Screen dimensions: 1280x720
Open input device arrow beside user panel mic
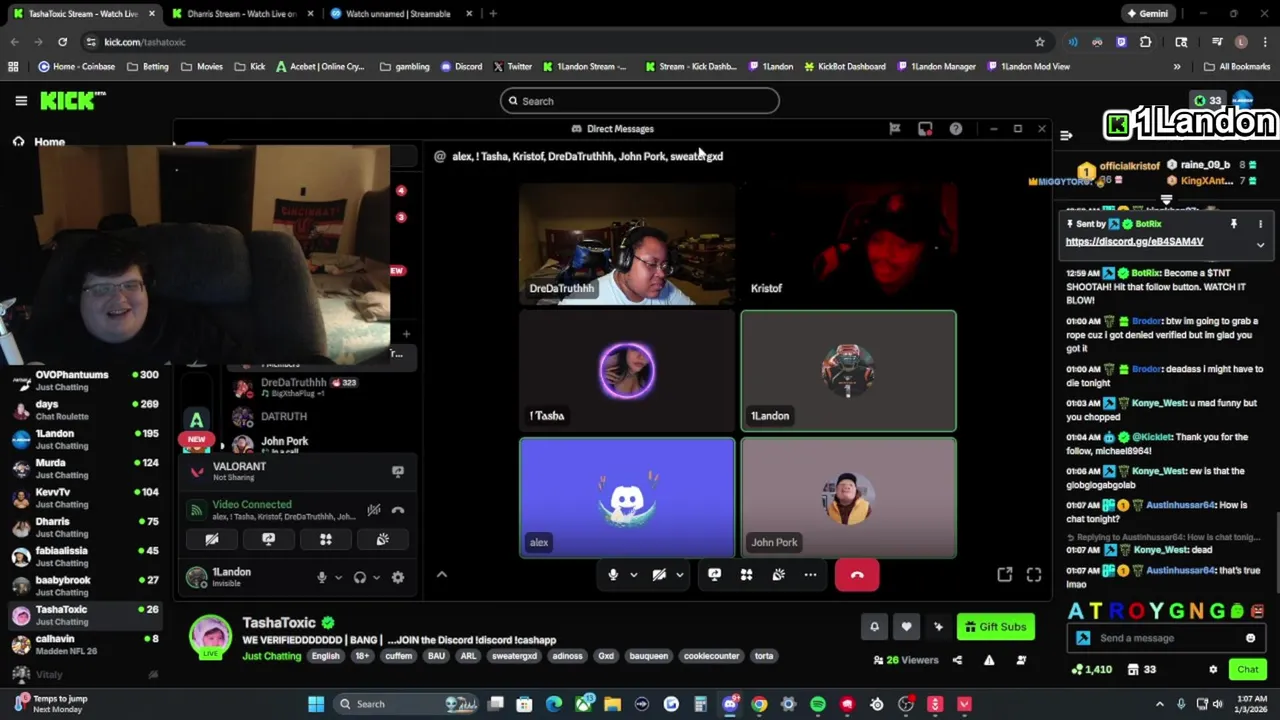(x=338, y=577)
